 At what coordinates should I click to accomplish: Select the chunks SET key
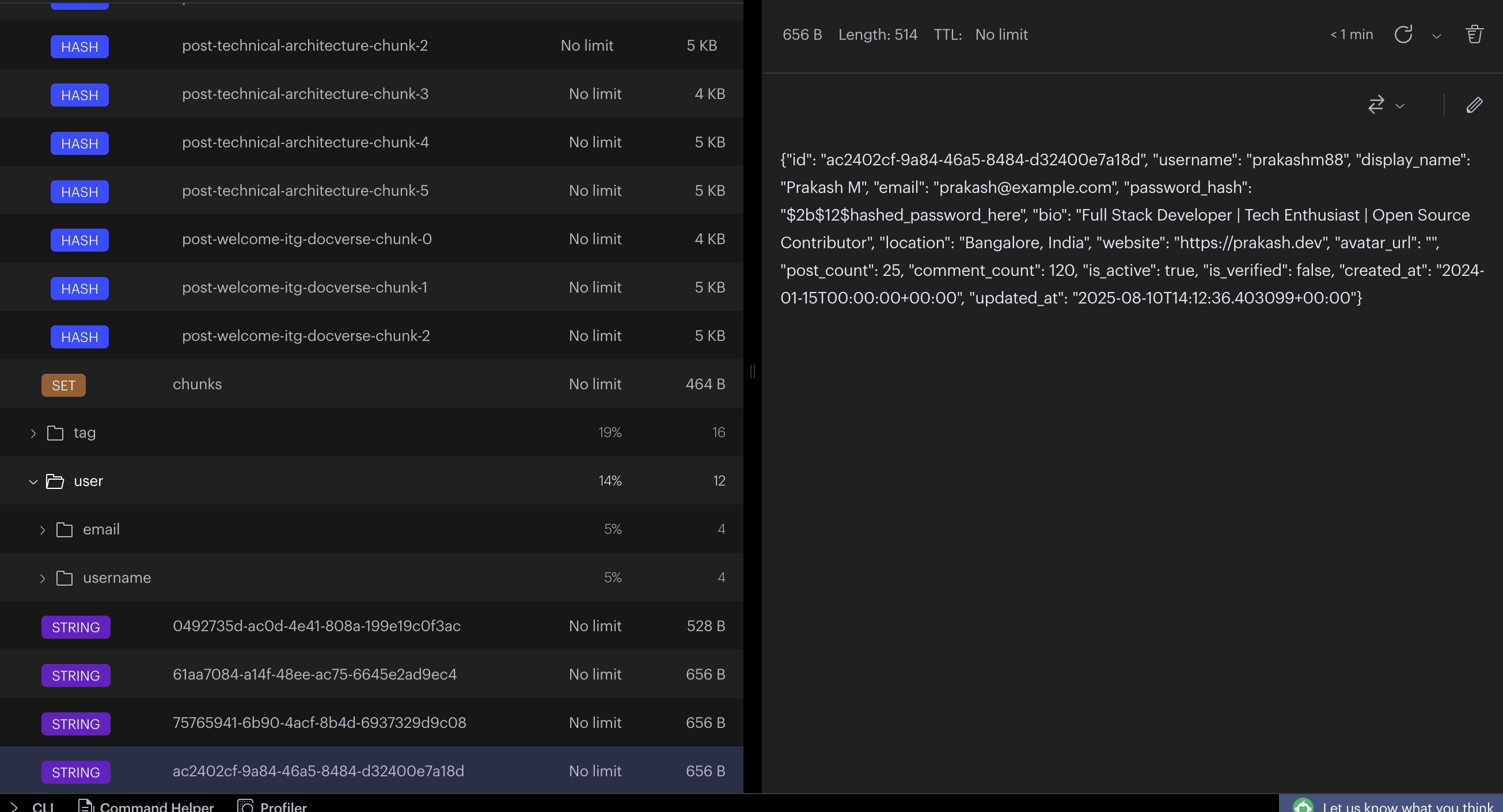[x=197, y=385]
